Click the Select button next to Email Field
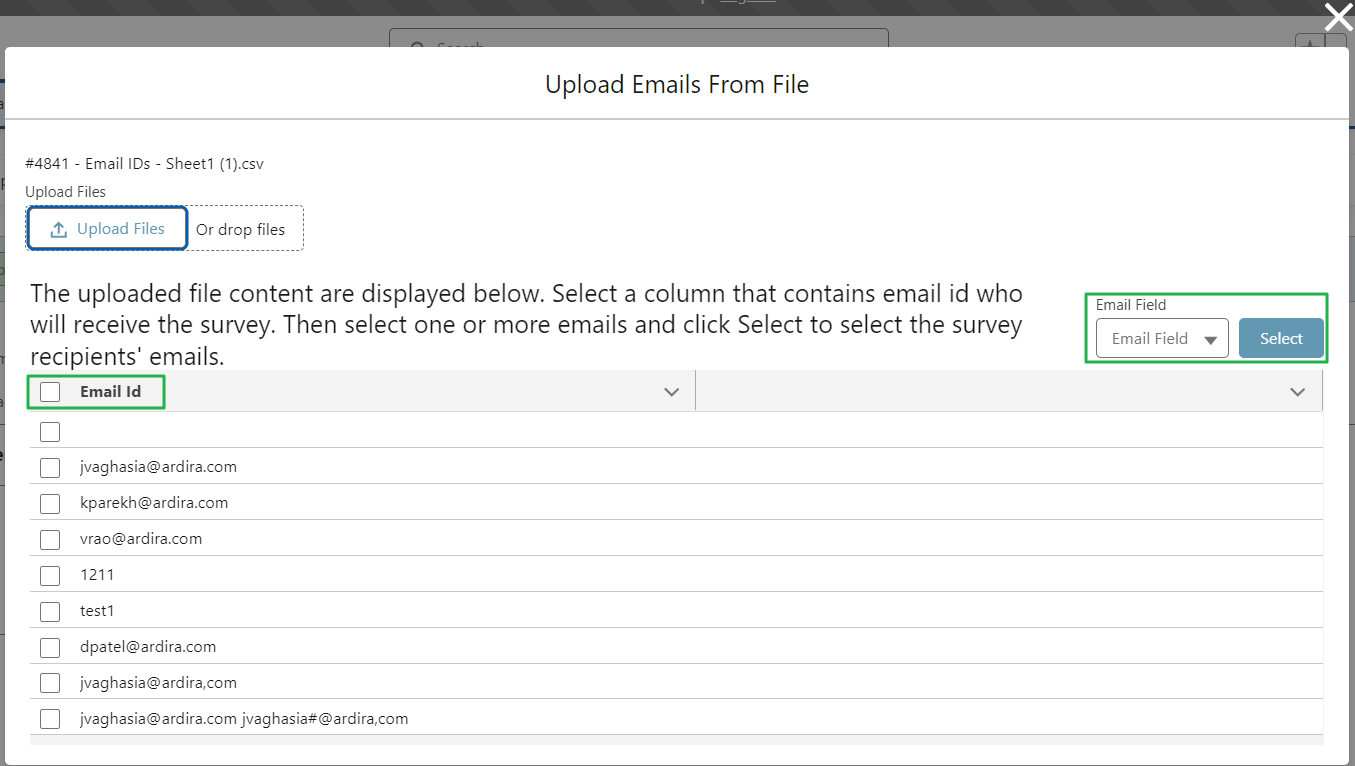The image size is (1355, 766). click(x=1281, y=338)
